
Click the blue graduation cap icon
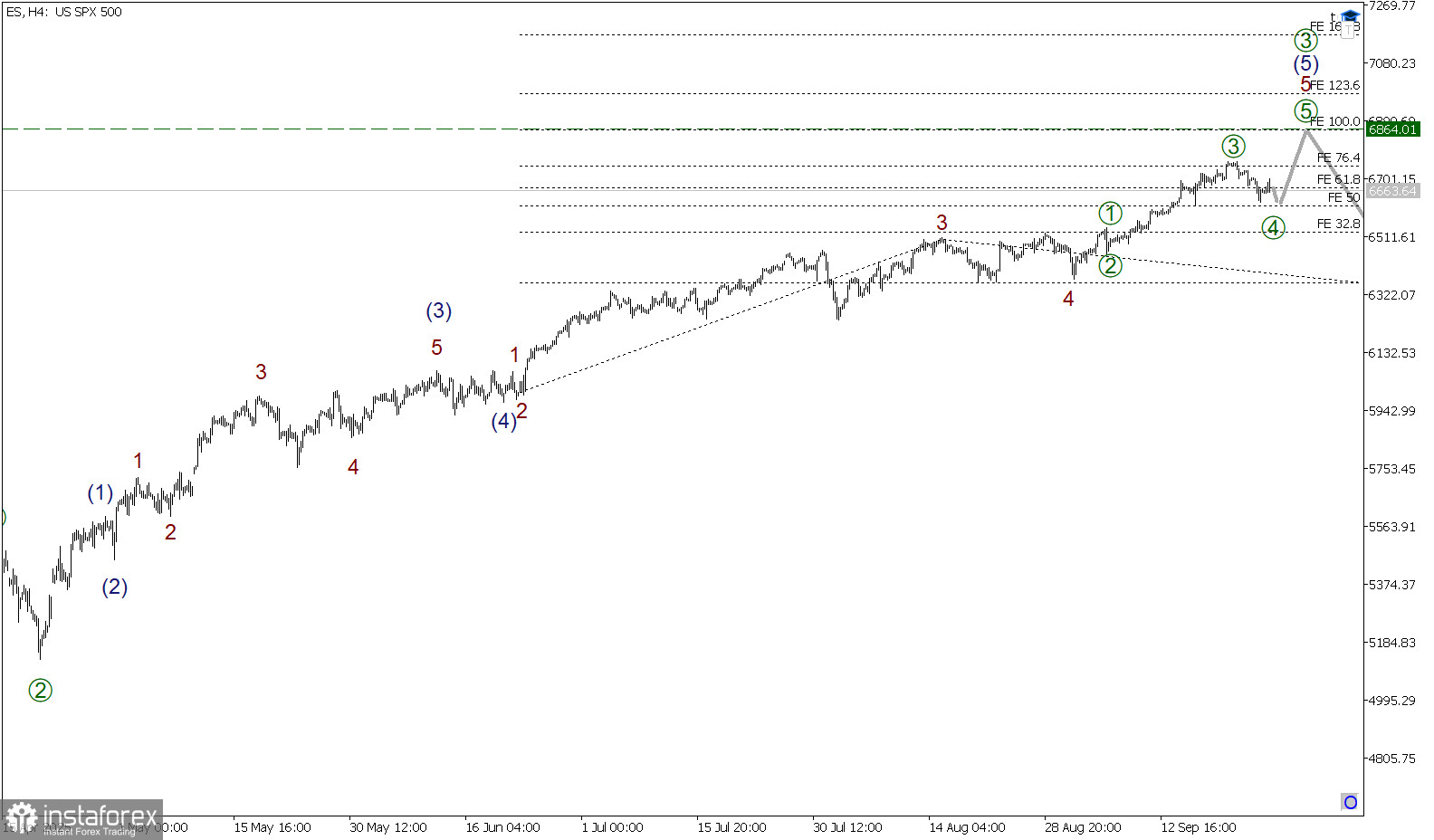1350,16
